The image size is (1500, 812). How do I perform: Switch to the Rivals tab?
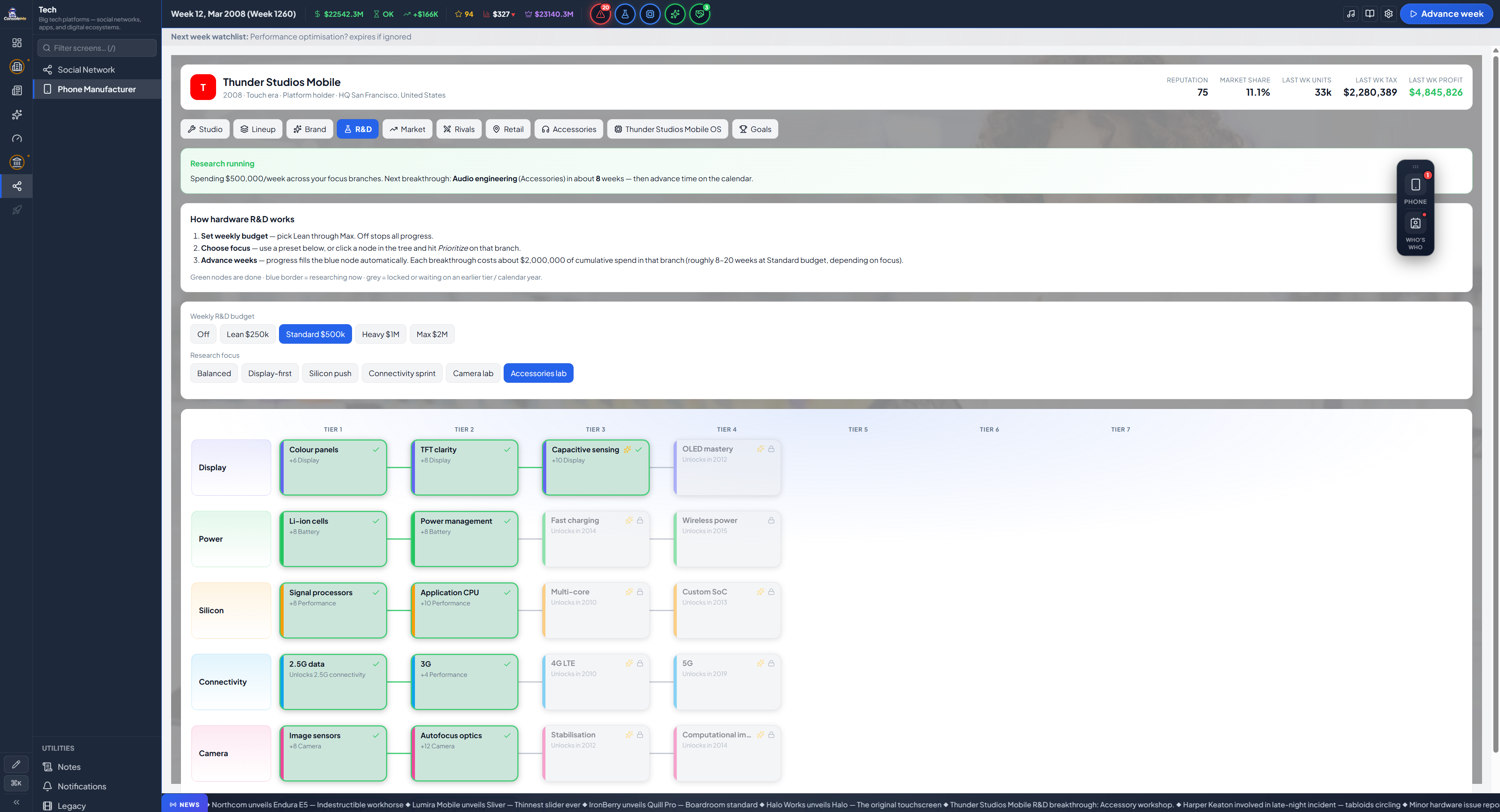coord(459,129)
